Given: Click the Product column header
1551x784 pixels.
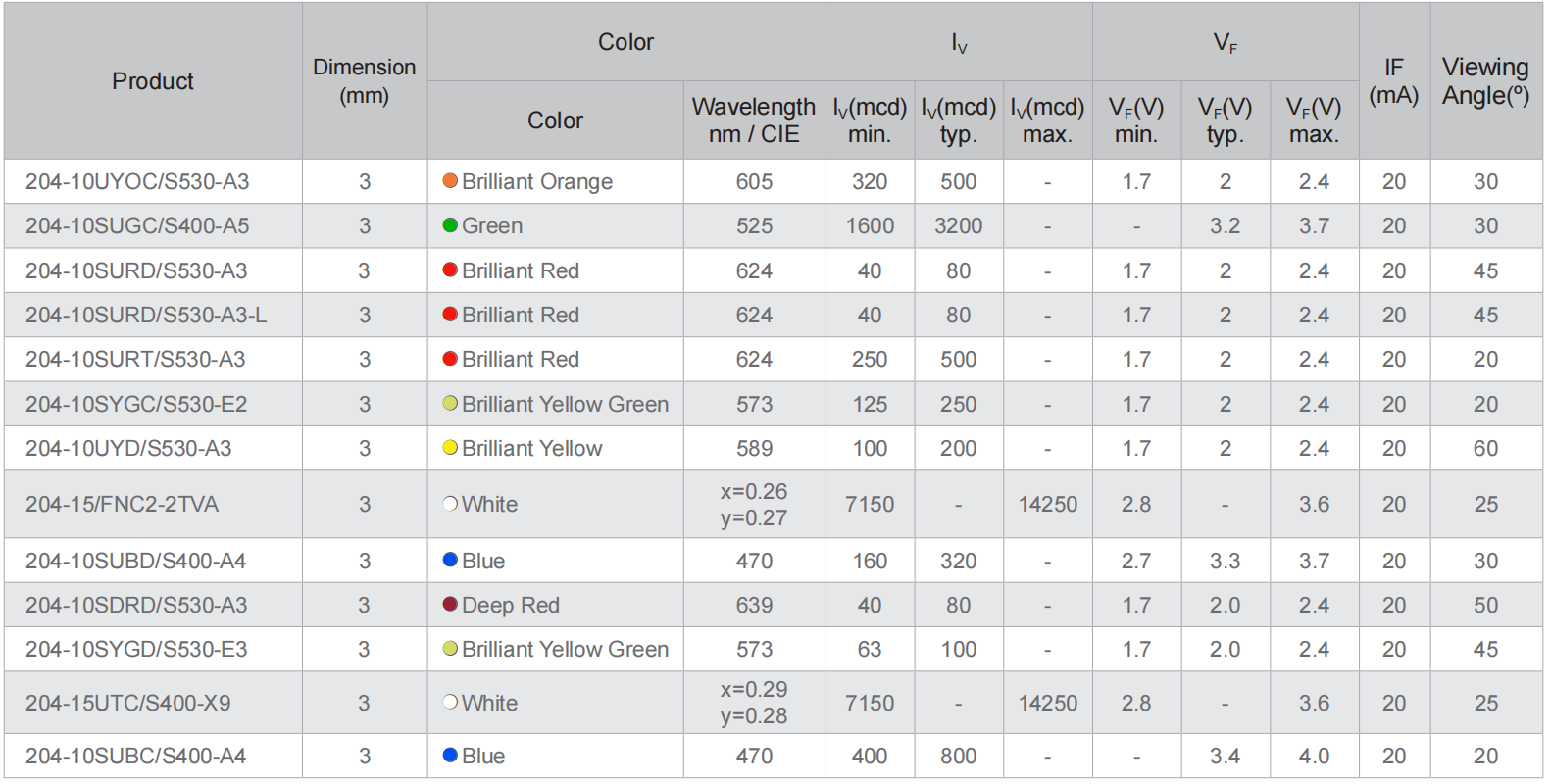Looking at the screenshot, I should [153, 81].
